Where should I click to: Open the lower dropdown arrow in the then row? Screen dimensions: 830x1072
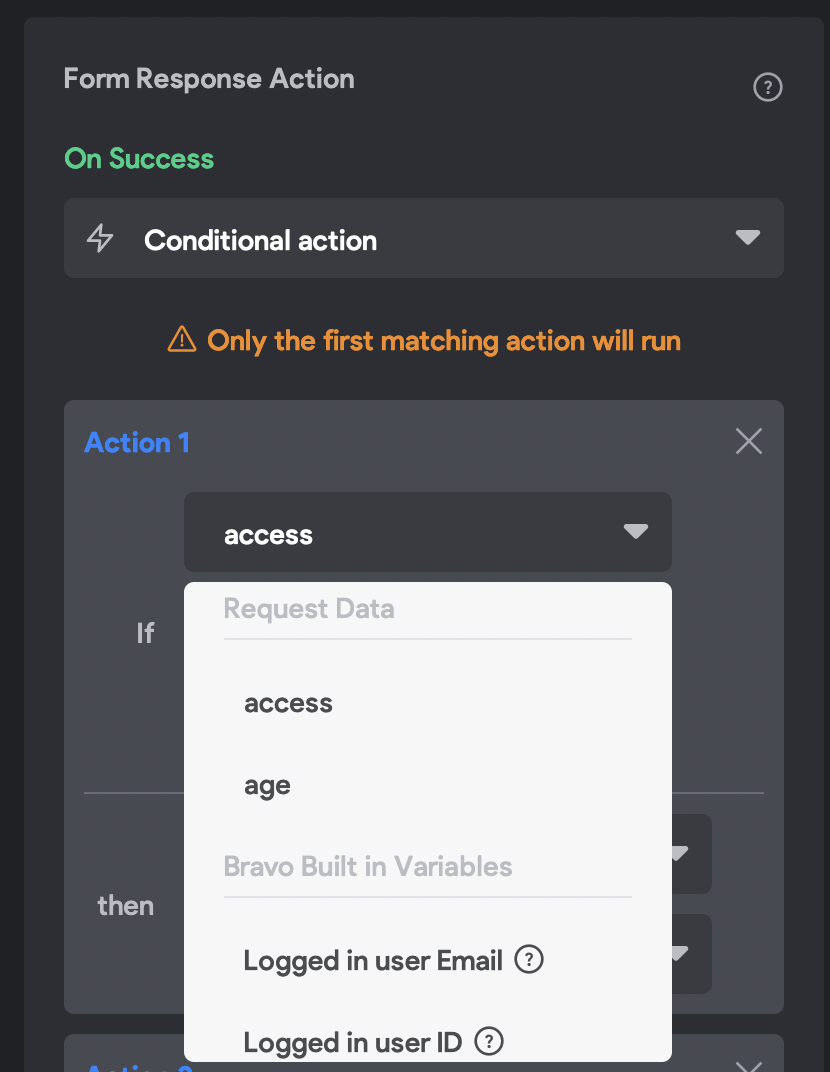point(680,954)
